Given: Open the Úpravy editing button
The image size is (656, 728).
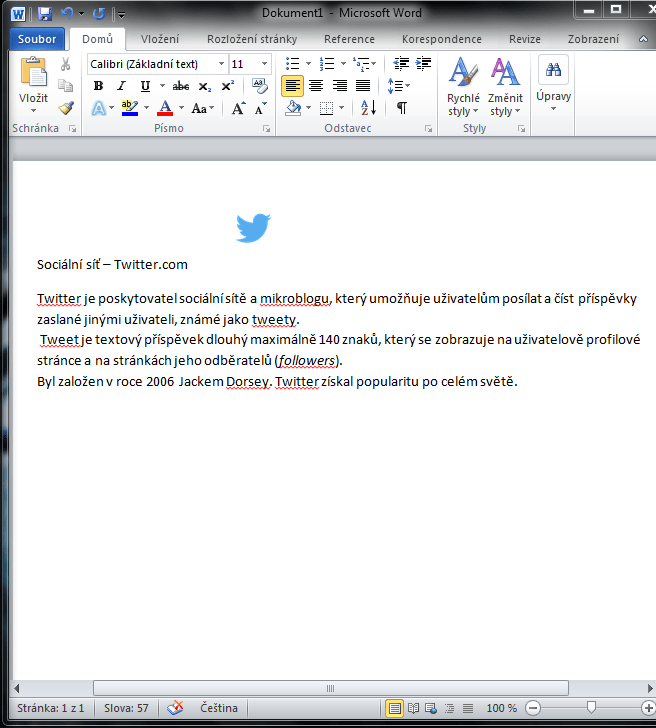Looking at the screenshot, I should point(553,84).
